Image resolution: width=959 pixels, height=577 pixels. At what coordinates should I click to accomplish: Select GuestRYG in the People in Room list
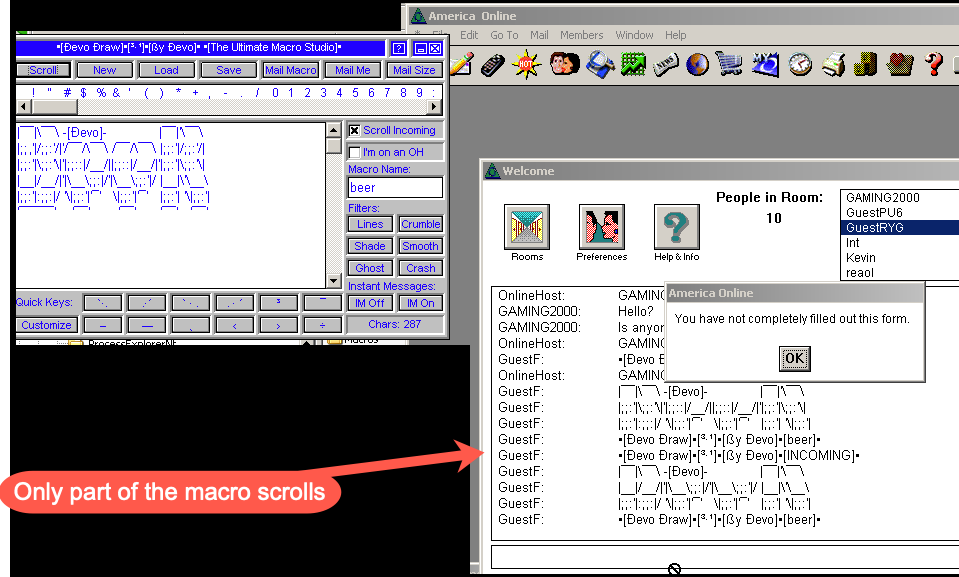coord(900,228)
